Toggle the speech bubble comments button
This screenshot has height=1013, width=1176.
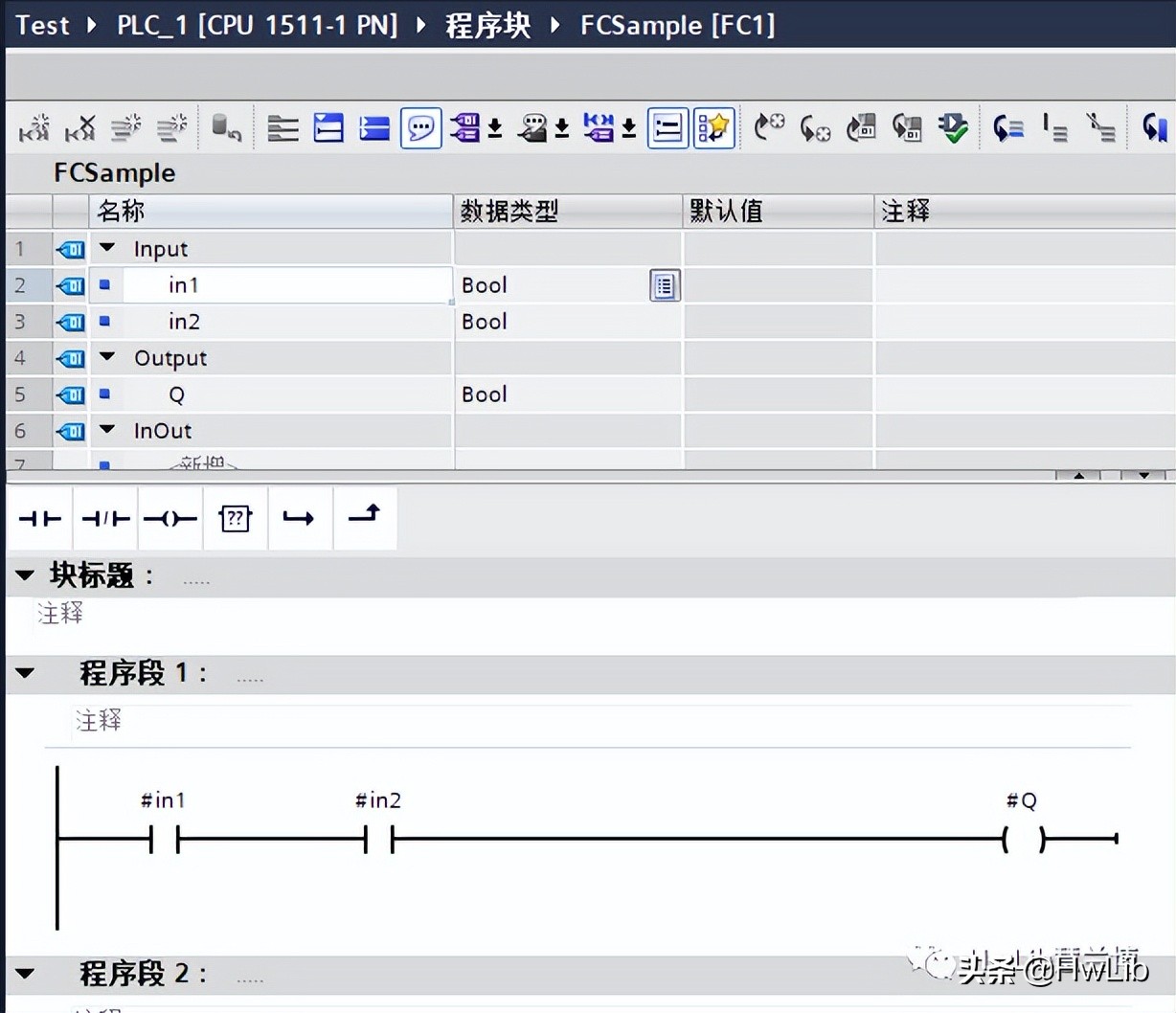(x=420, y=128)
